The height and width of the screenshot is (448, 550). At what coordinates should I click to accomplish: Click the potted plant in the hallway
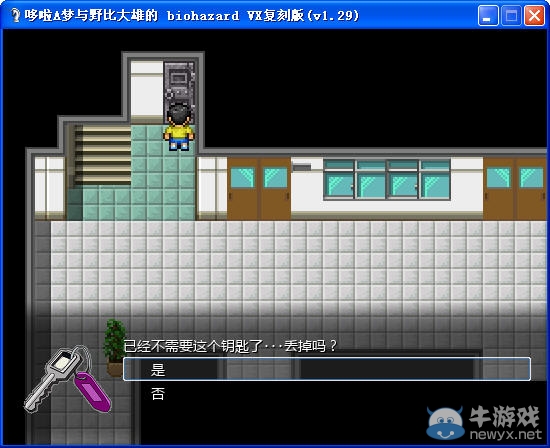point(115,347)
